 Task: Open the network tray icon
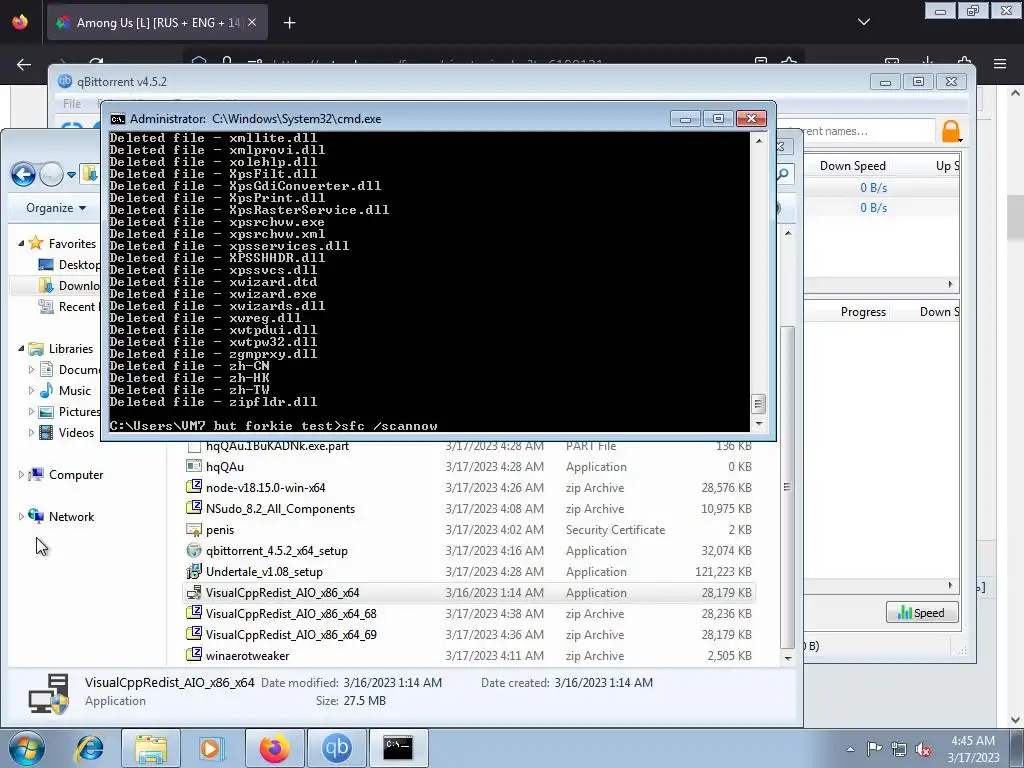tap(899, 748)
